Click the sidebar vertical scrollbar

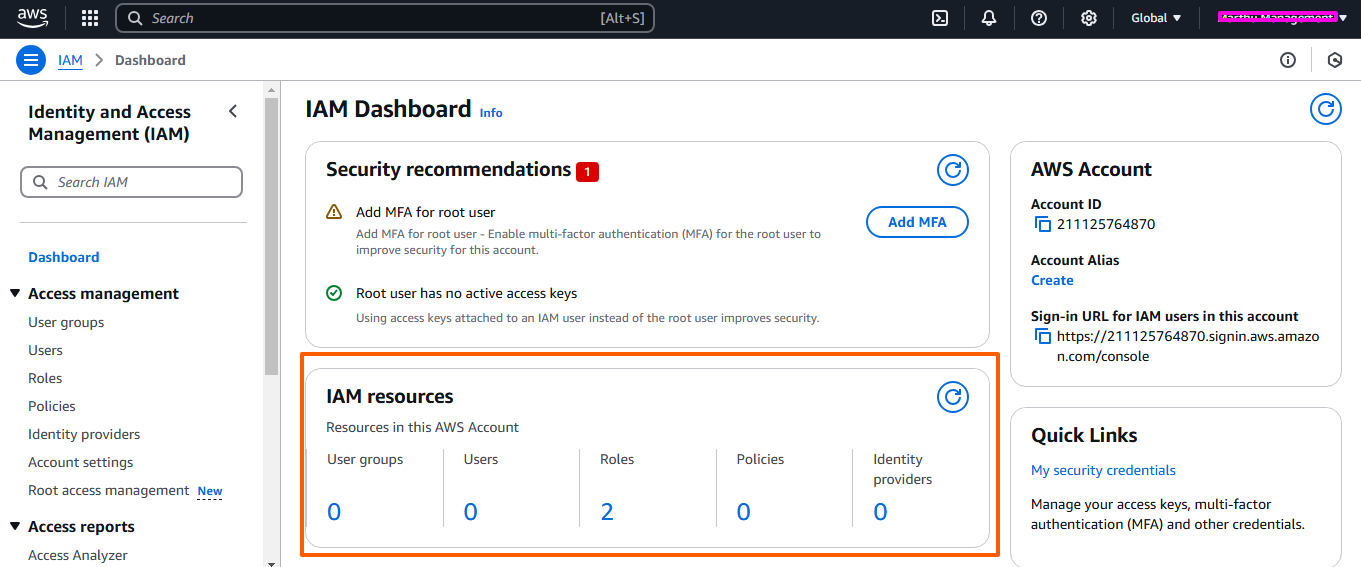(x=271, y=237)
